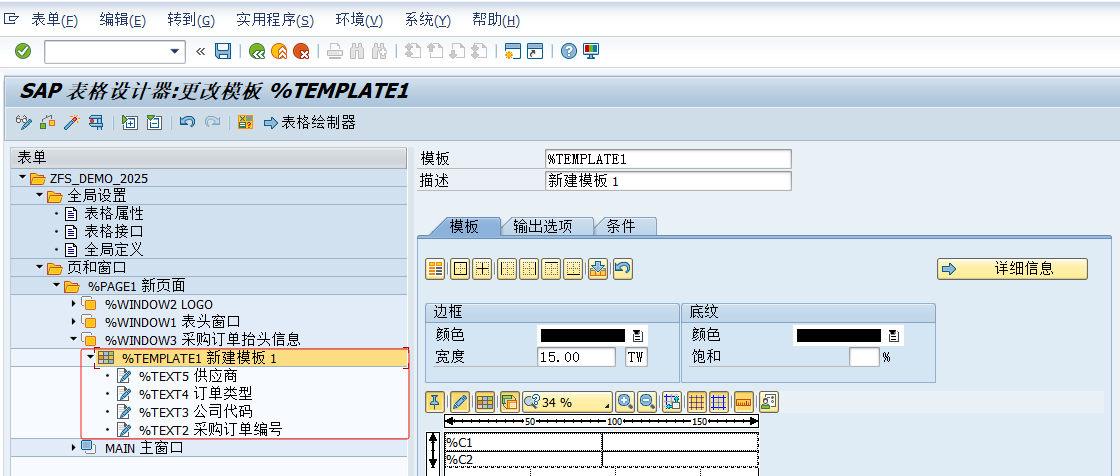Click the Zoom In magnifier icon
1120x476 pixels.
tap(625, 402)
